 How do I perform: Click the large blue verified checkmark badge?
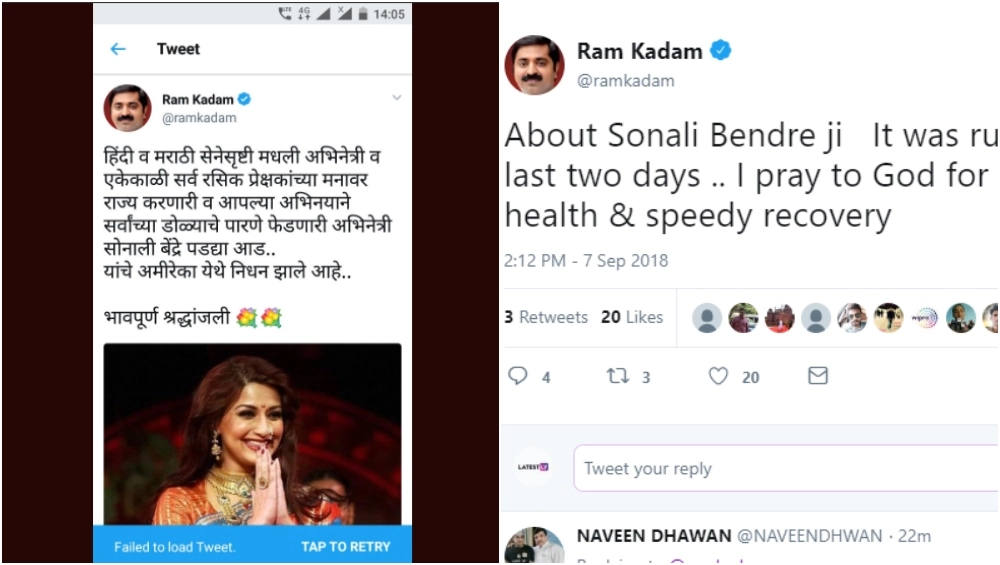pyautogui.click(x=720, y=50)
